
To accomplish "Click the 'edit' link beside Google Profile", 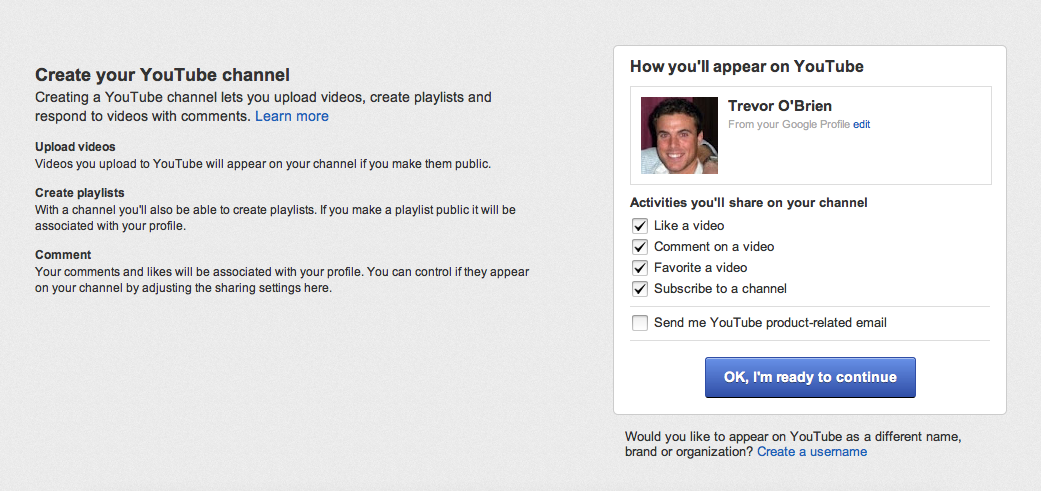I will (x=862, y=124).
